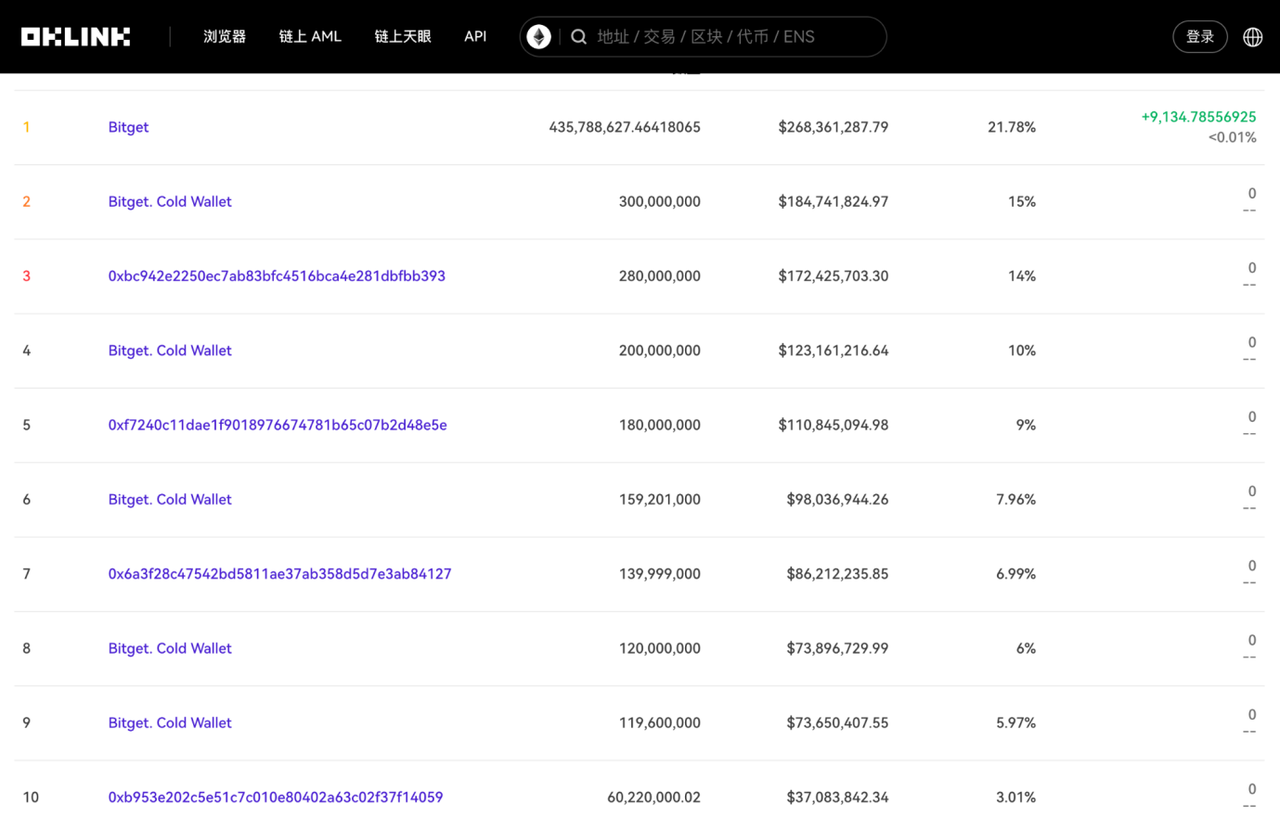Open rank 2 Bitget. Cold Wallet link

click(170, 202)
